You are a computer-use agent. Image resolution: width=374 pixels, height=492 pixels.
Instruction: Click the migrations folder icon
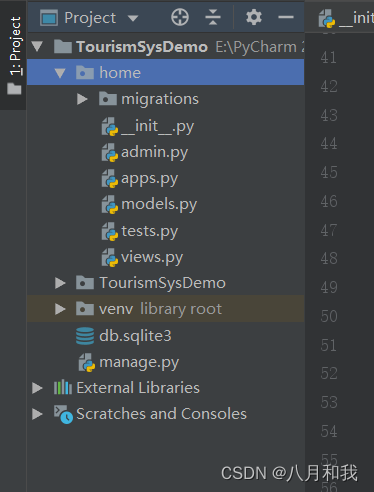(x=108, y=99)
